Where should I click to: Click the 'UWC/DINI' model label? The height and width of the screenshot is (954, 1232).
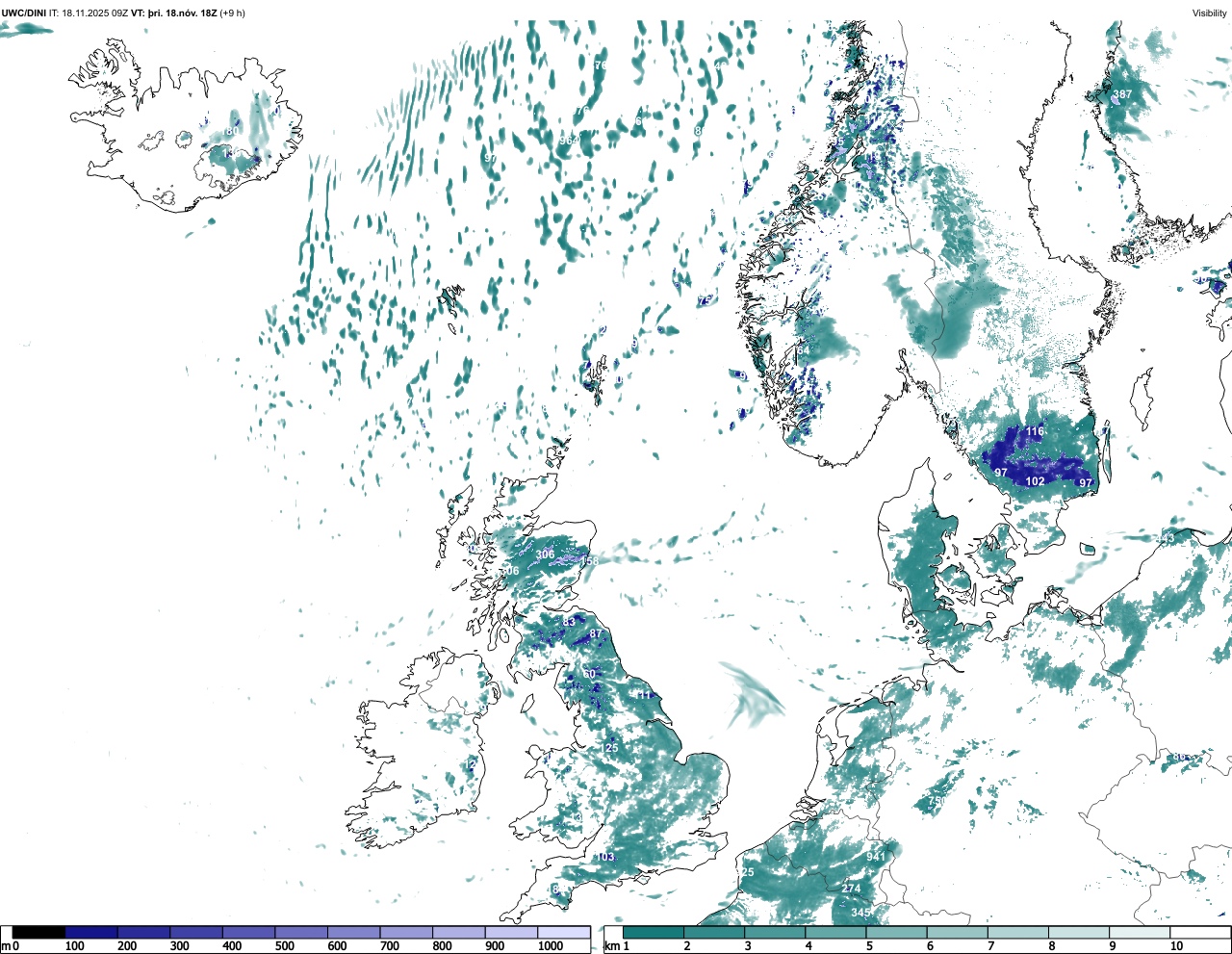point(24,13)
